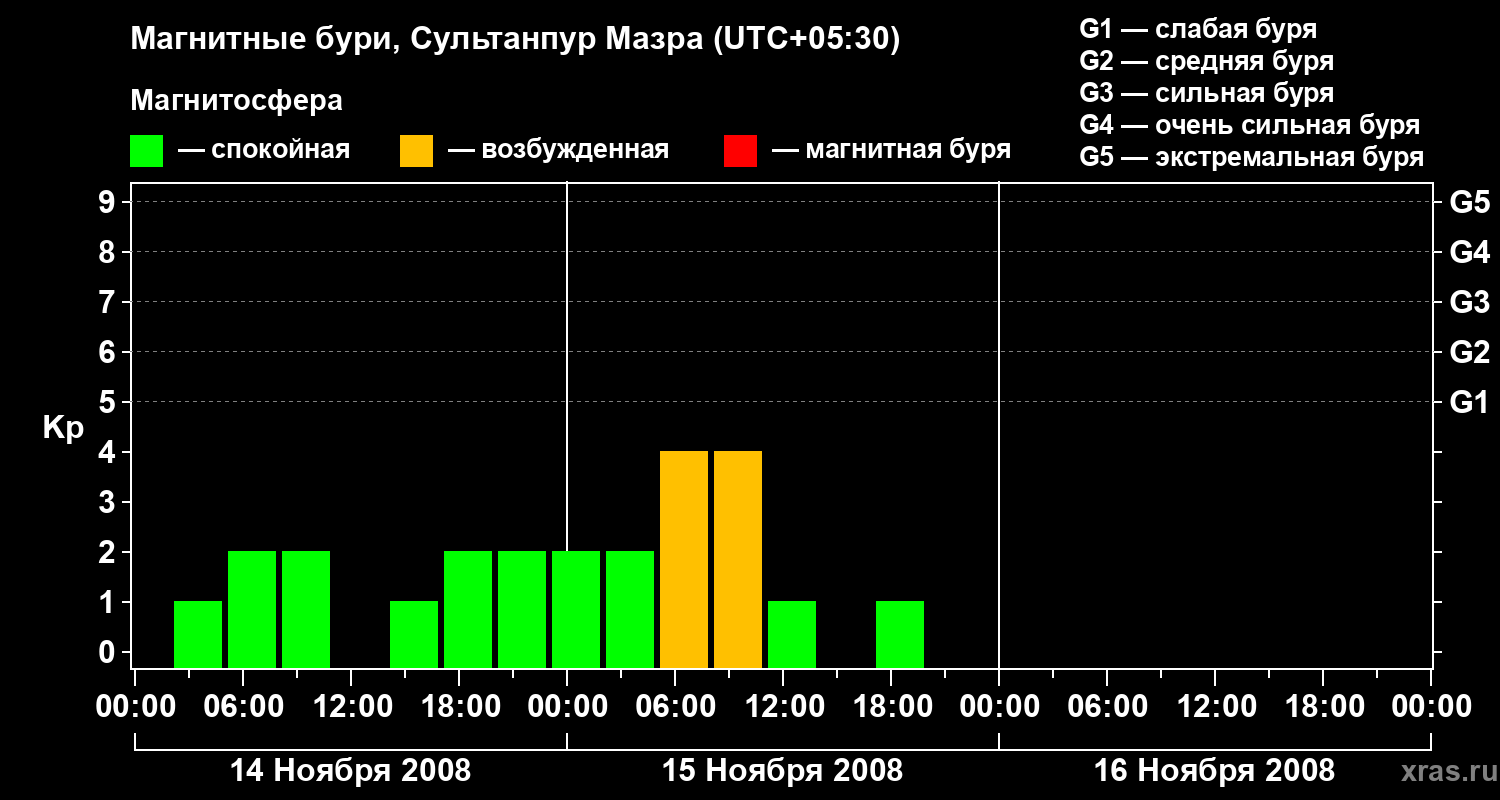Click the green Kp 1 bar above 18:00 on 15 Ноября

[x=900, y=634]
